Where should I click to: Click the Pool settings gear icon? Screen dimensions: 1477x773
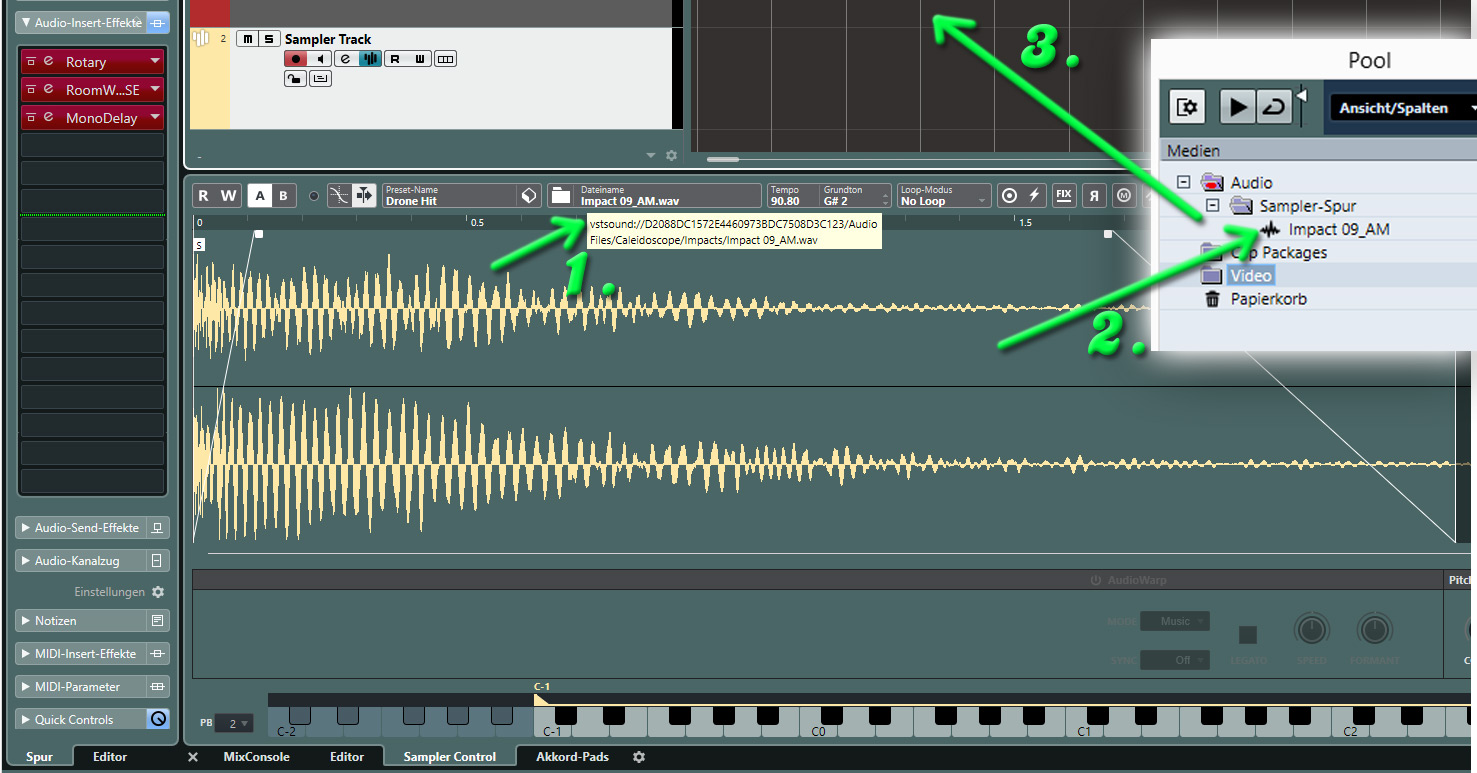click(x=1188, y=106)
